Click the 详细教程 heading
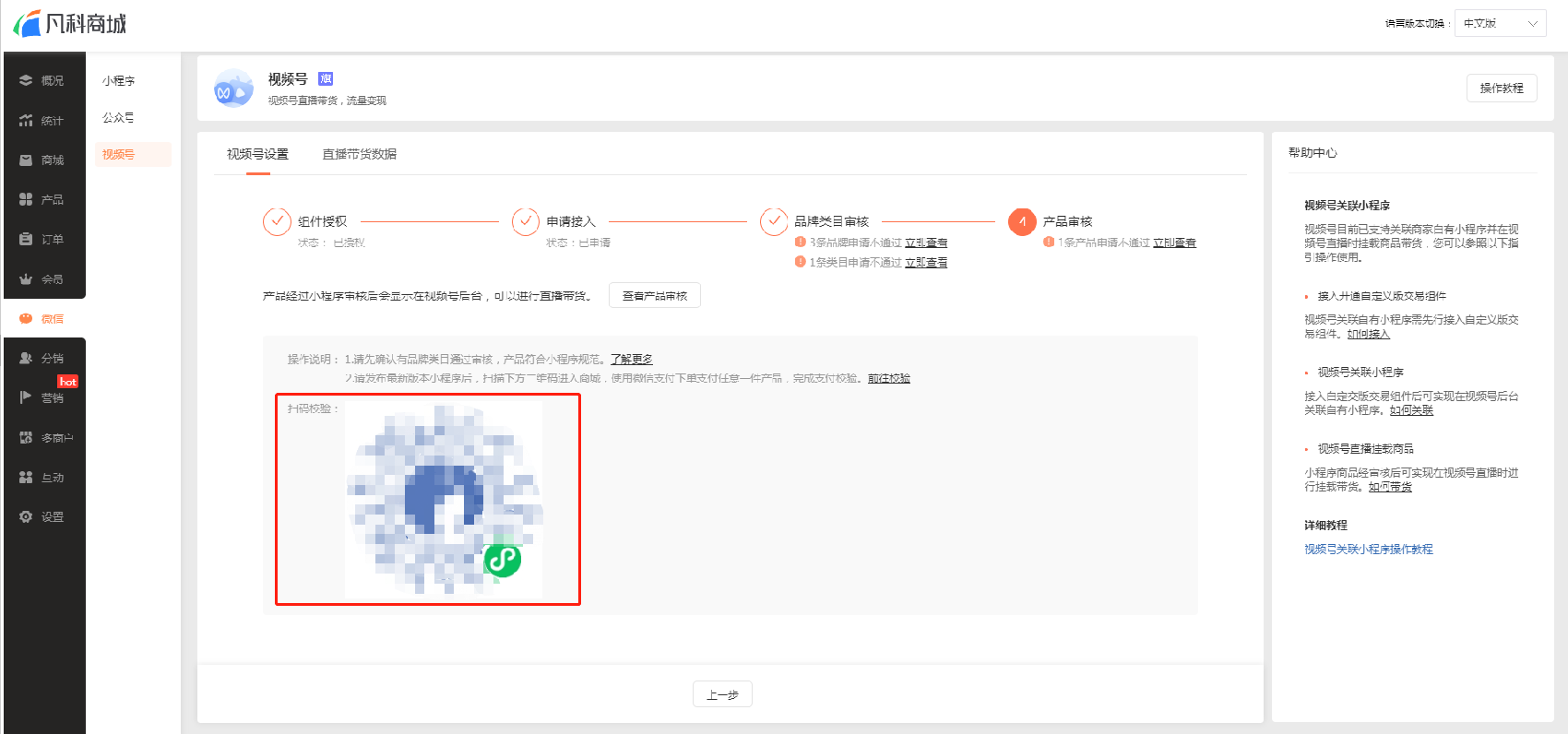 pyautogui.click(x=1325, y=526)
